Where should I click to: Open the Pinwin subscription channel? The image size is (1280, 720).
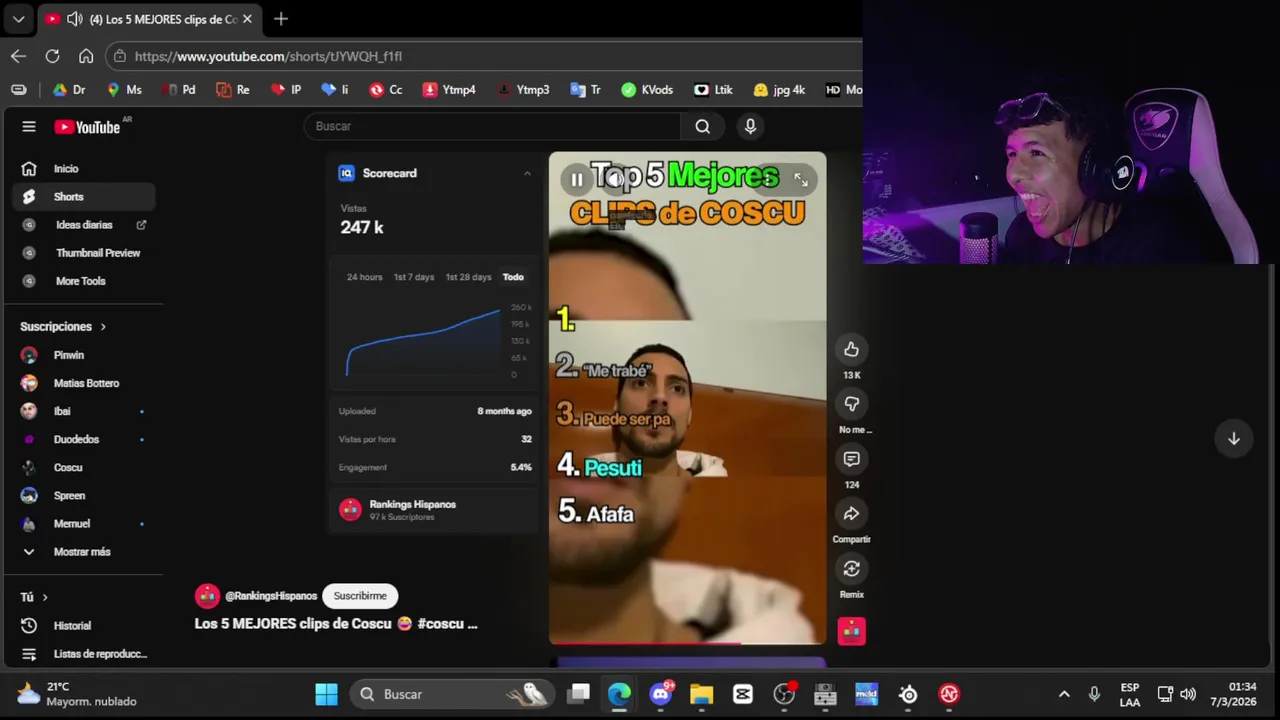coord(84,355)
